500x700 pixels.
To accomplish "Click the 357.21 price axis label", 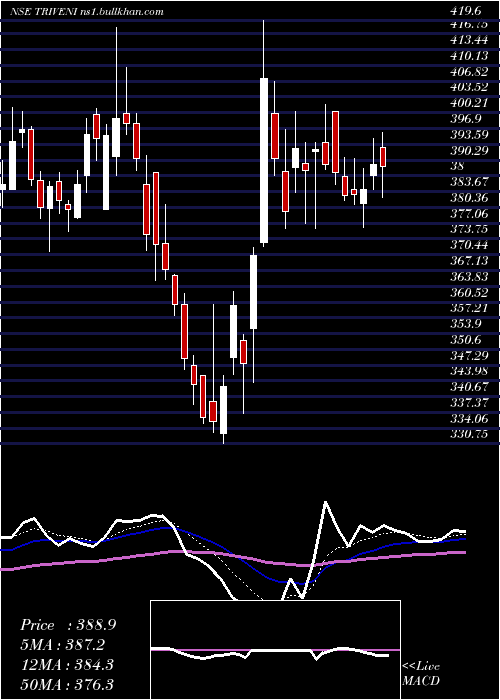I will 469,309.
